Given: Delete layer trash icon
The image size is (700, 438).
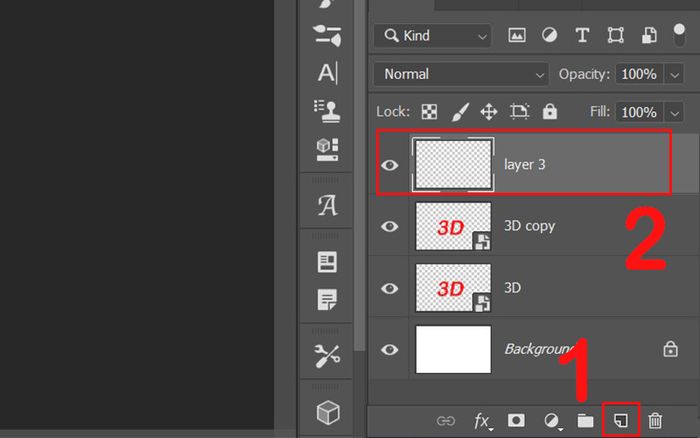Looking at the screenshot, I should [x=655, y=421].
